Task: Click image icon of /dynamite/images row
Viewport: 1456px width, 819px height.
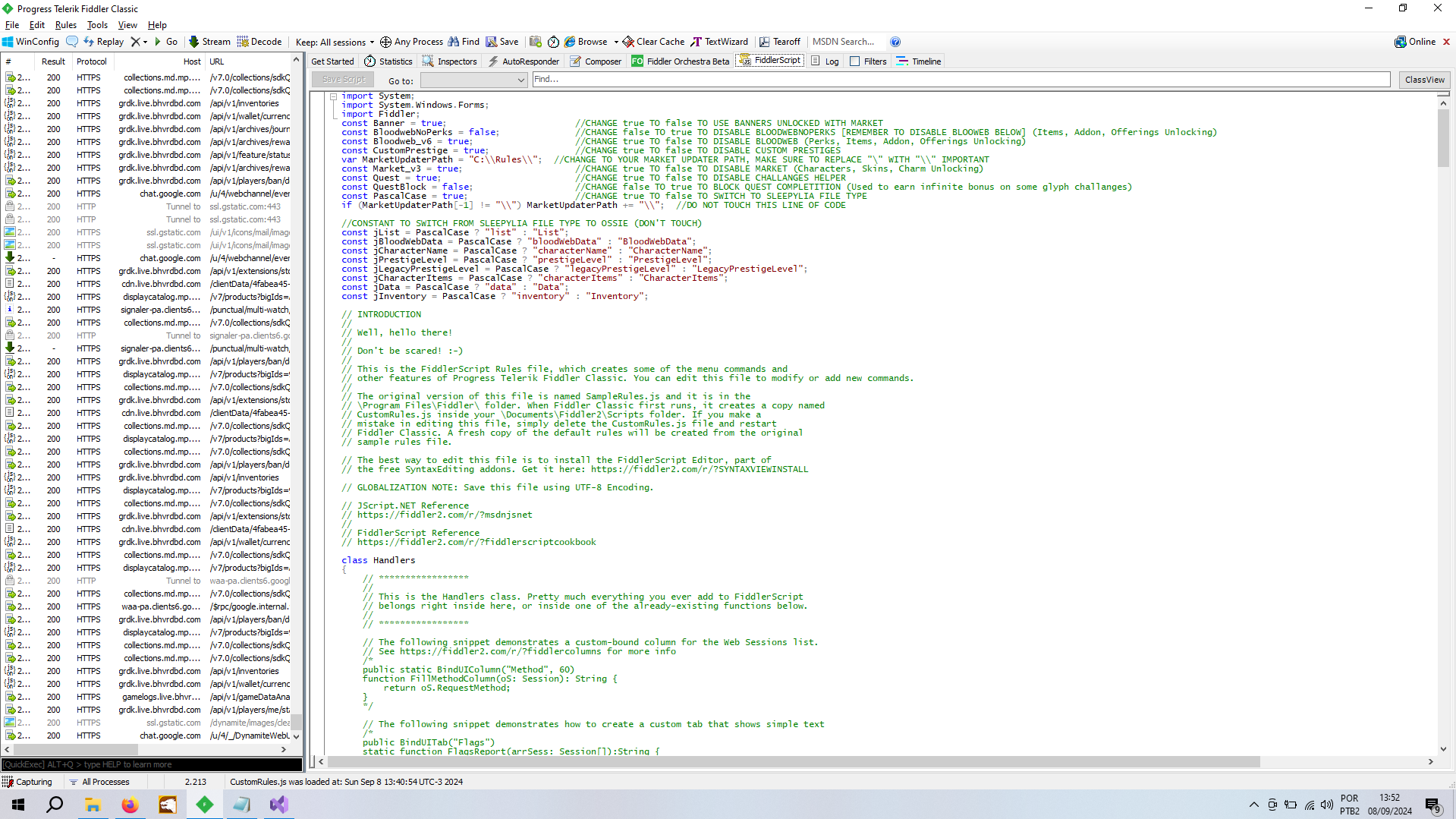Action: click(x=10, y=723)
